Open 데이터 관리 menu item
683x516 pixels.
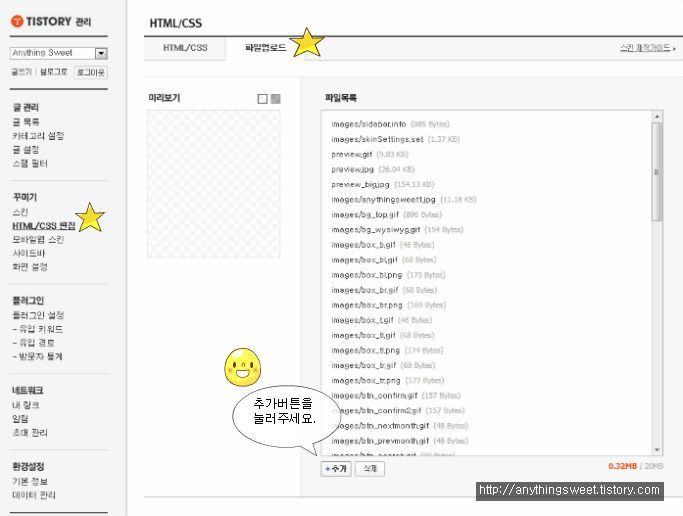[34, 495]
